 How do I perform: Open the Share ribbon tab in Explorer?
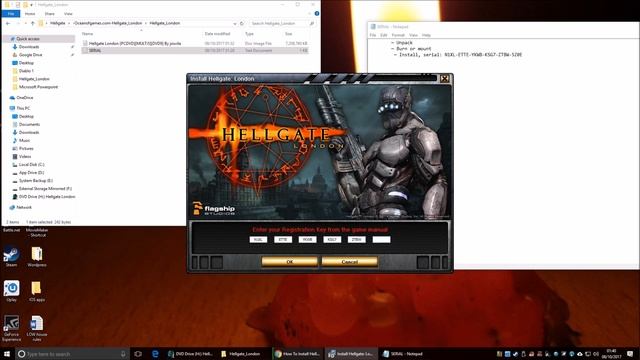[x=49, y=14]
